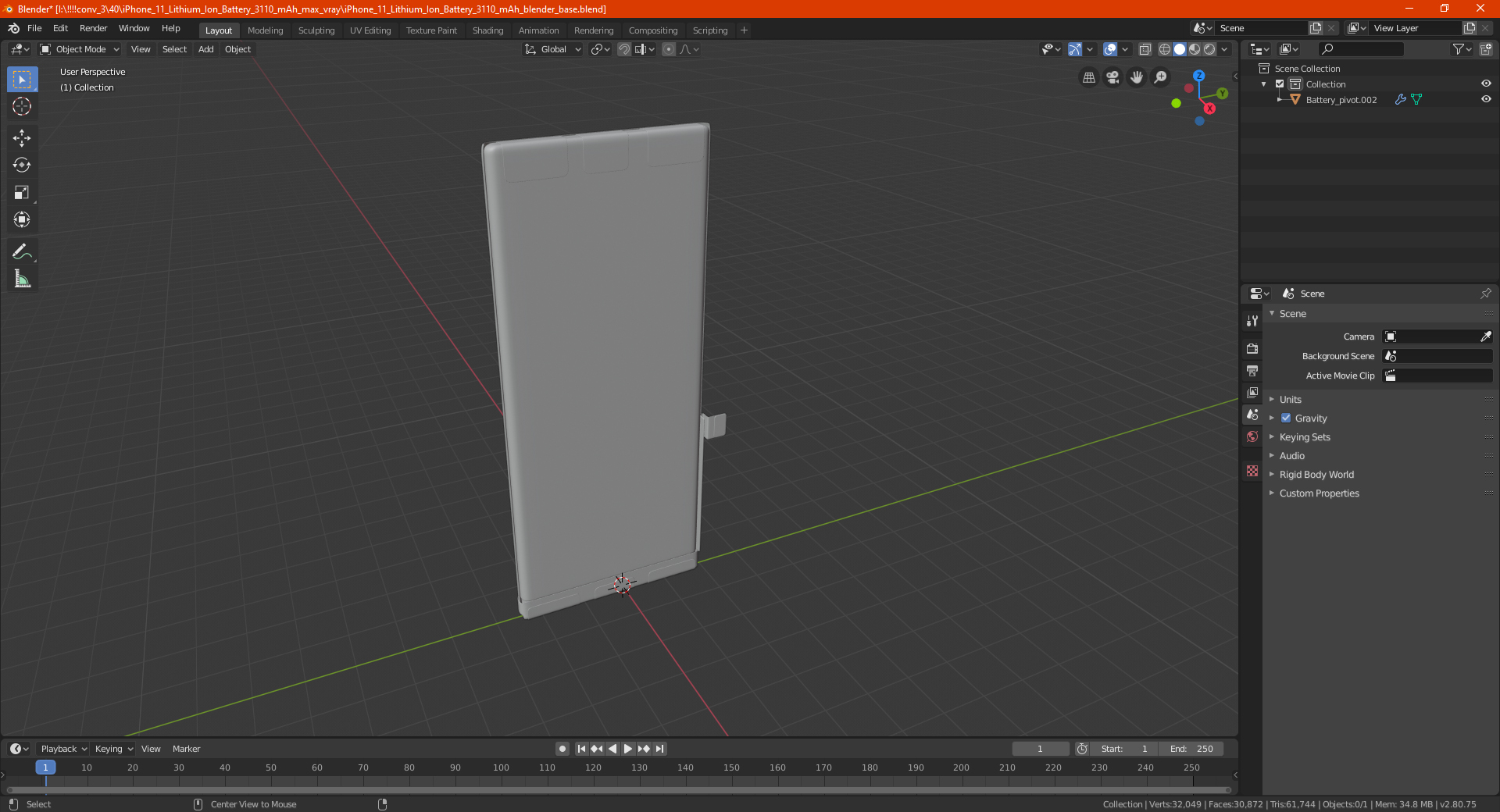Click the camera eyedropper icon
Image resolution: width=1500 pixels, height=812 pixels.
coord(1485,337)
